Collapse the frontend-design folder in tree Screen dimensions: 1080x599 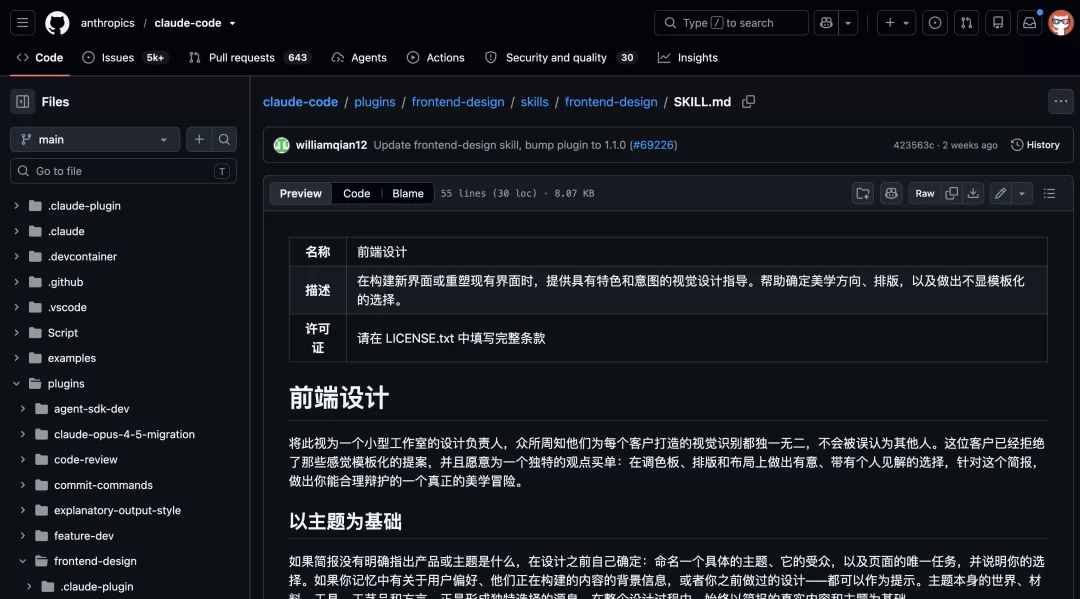coord(23,561)
